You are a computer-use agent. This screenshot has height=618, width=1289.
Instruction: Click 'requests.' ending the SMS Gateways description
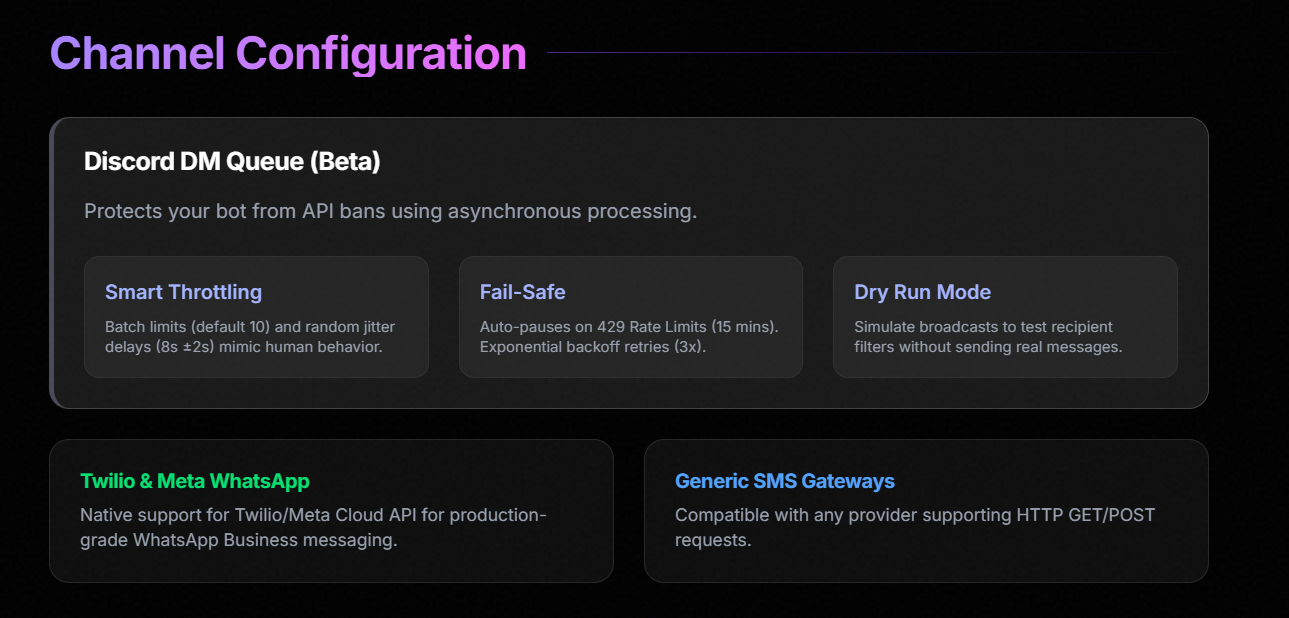(713, 540)
